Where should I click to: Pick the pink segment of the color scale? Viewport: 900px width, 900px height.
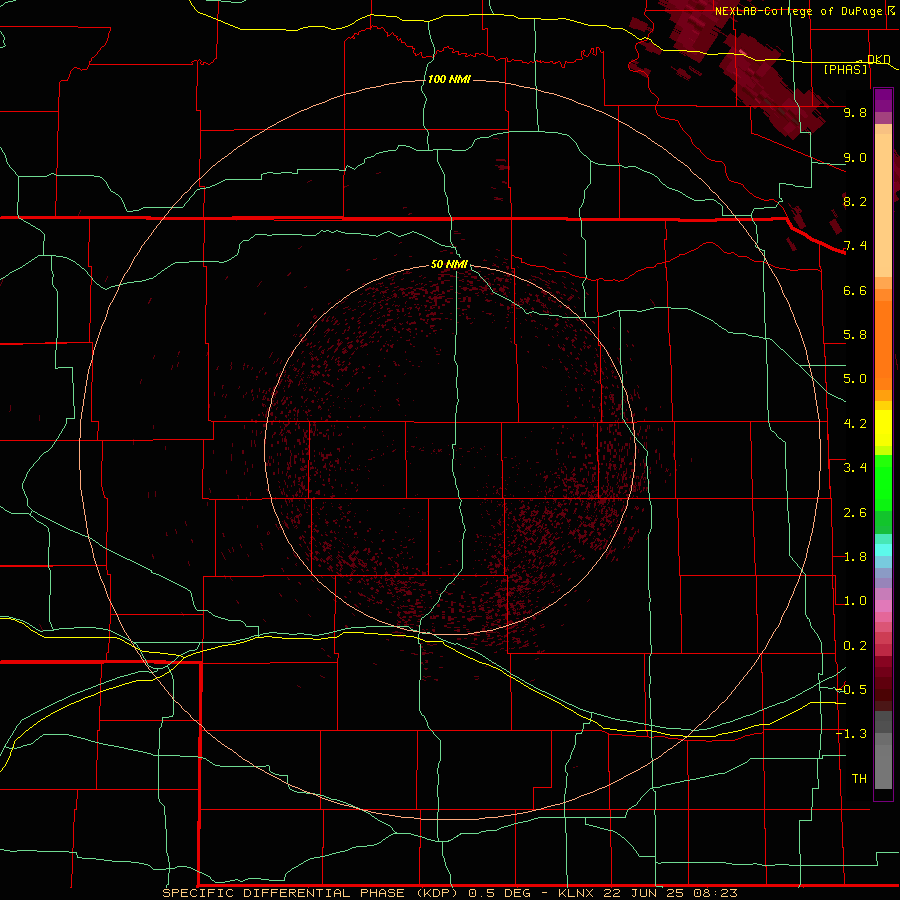tap(883, 606)
